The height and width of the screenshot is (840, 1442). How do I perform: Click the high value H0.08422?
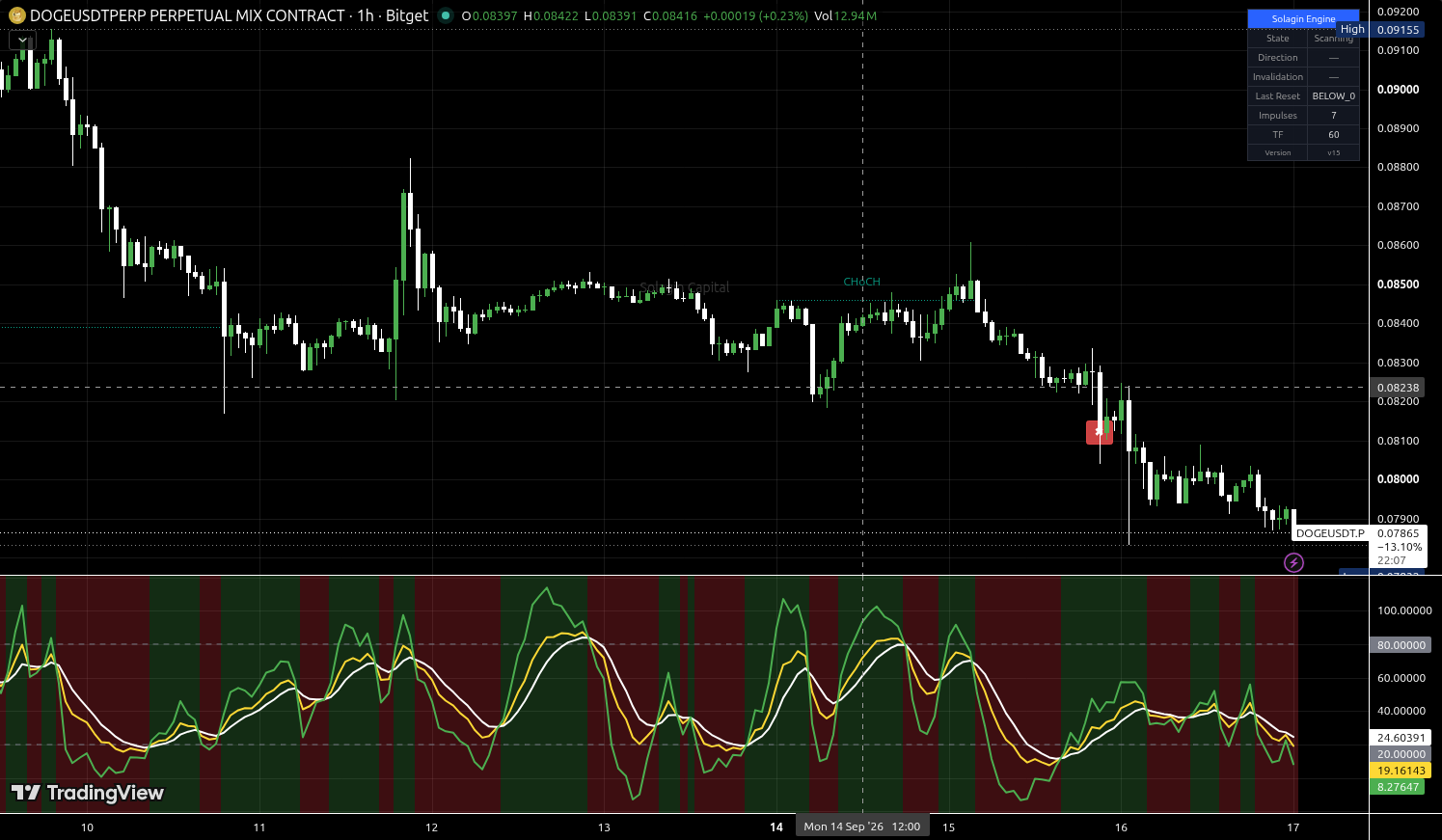pyautogui.click(x=551, y=15)
